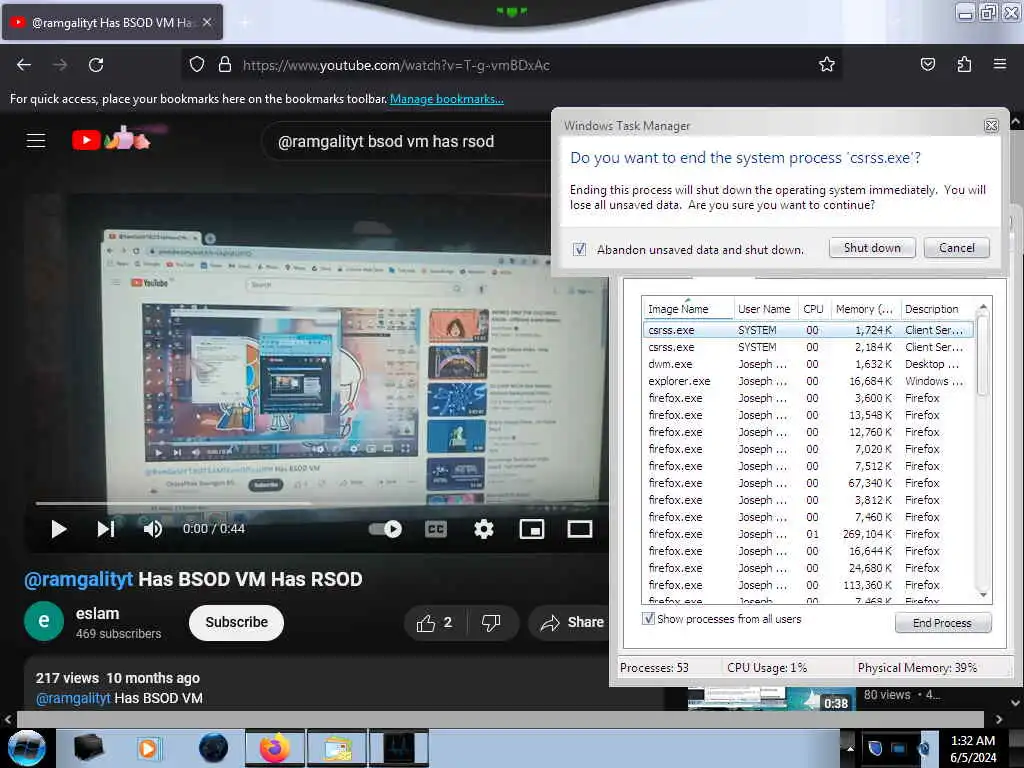1024x768 pixels.
Task: Select the dwm.exe process row
Action: point(808,364)
